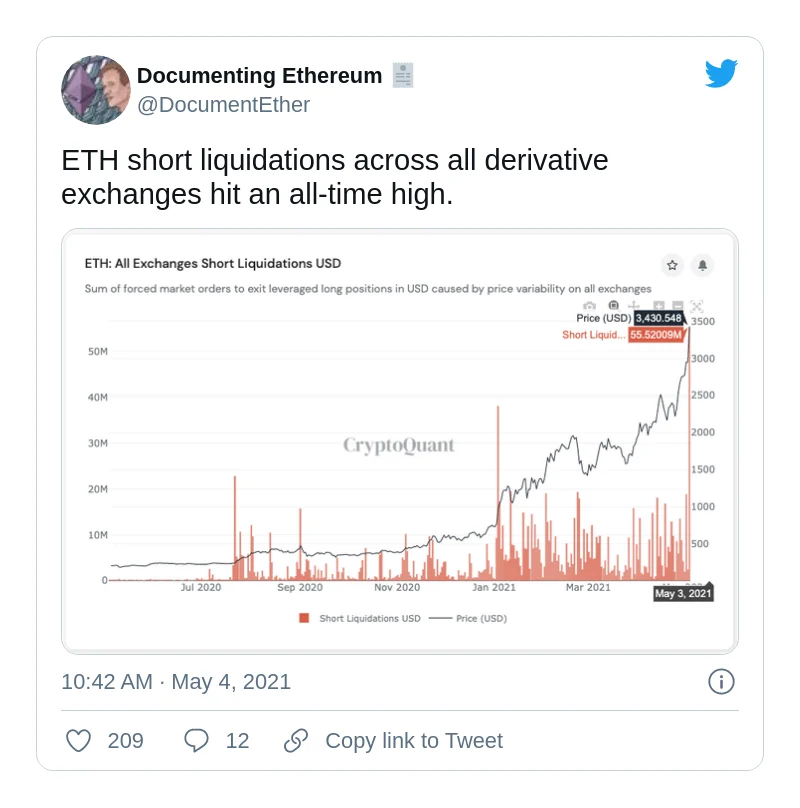Download chart snapshot with camera icon
Screen dimensions: 800x808
590,306
